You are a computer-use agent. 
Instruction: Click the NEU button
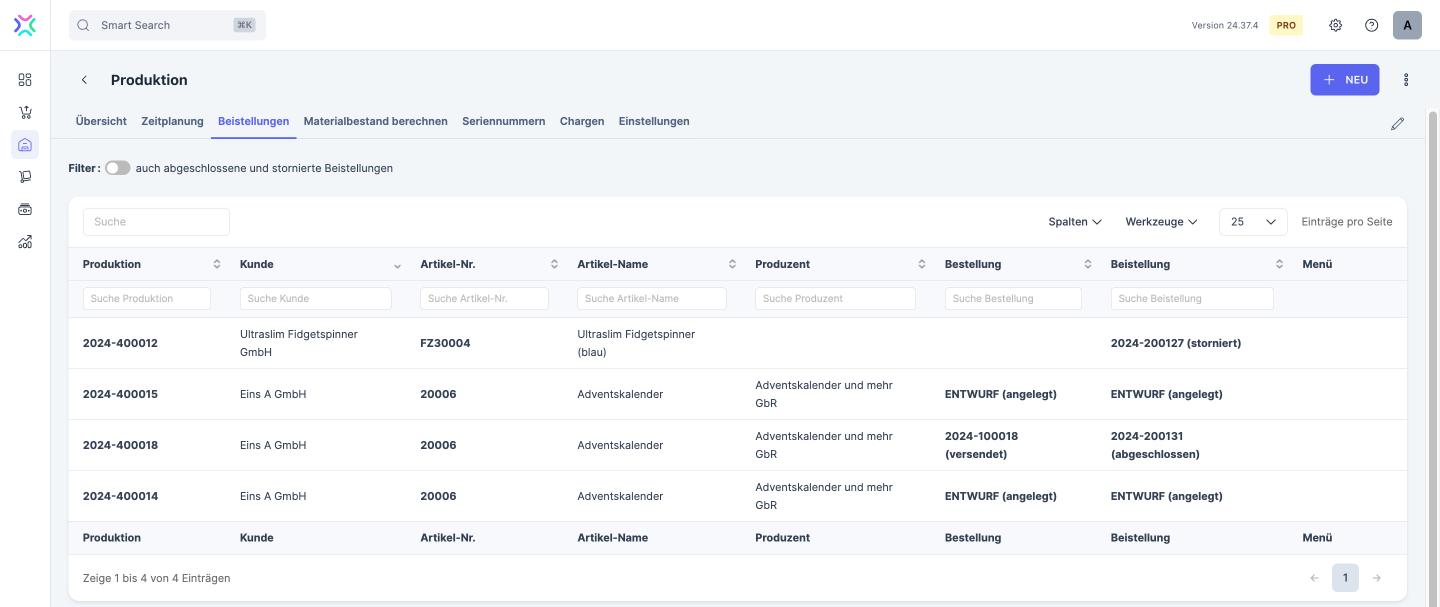[x=1344, y=80]
